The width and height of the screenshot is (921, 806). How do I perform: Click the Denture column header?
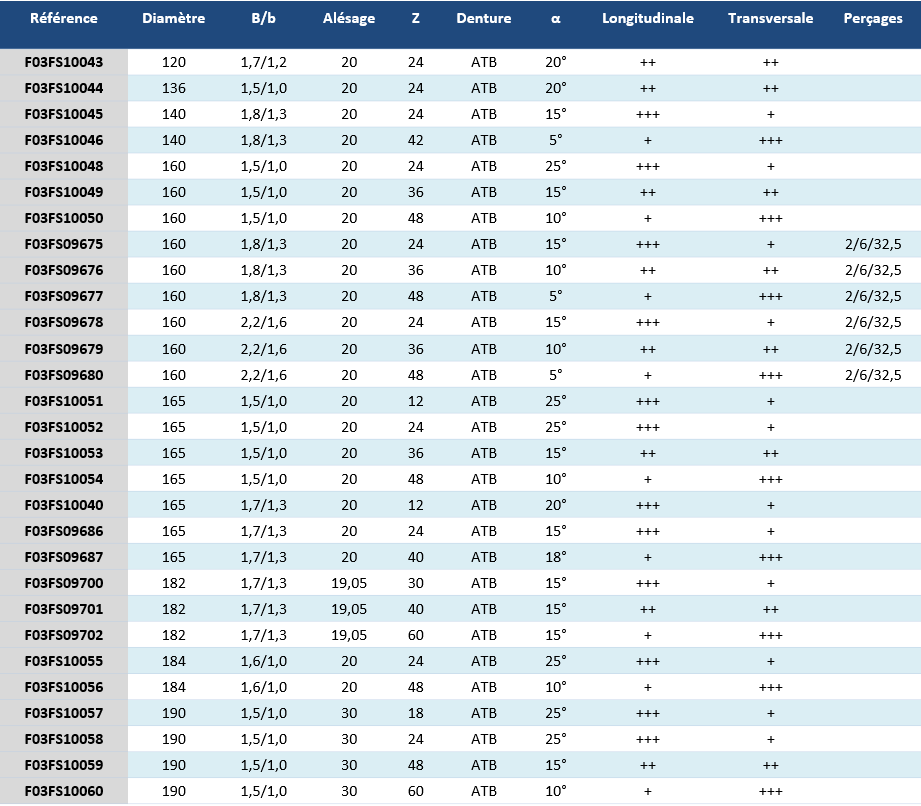[x=483, y=18]
